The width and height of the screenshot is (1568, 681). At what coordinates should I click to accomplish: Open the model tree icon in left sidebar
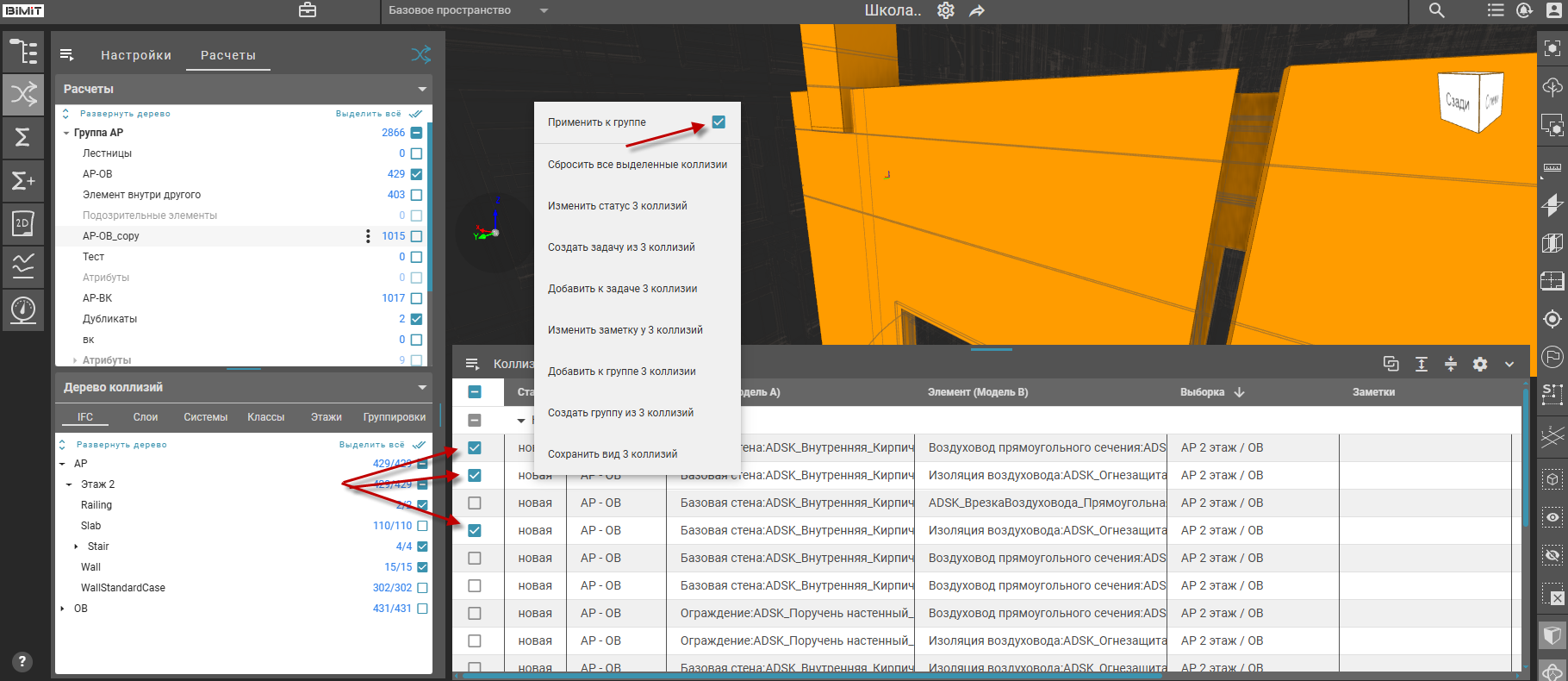[23, 52]
